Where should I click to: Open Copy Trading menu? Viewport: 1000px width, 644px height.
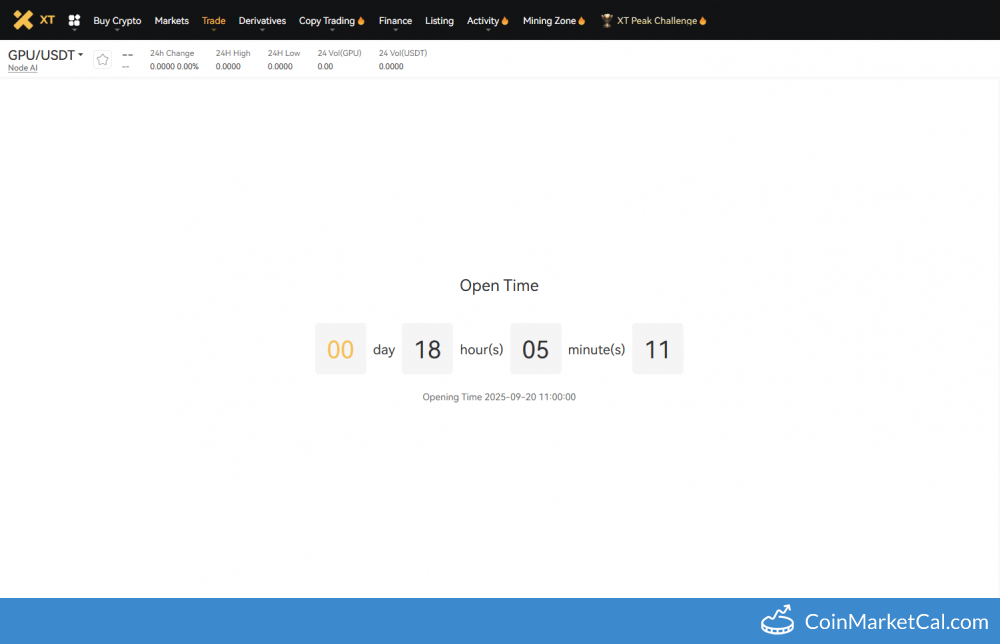pyautogui.click(x=327, y=20)
